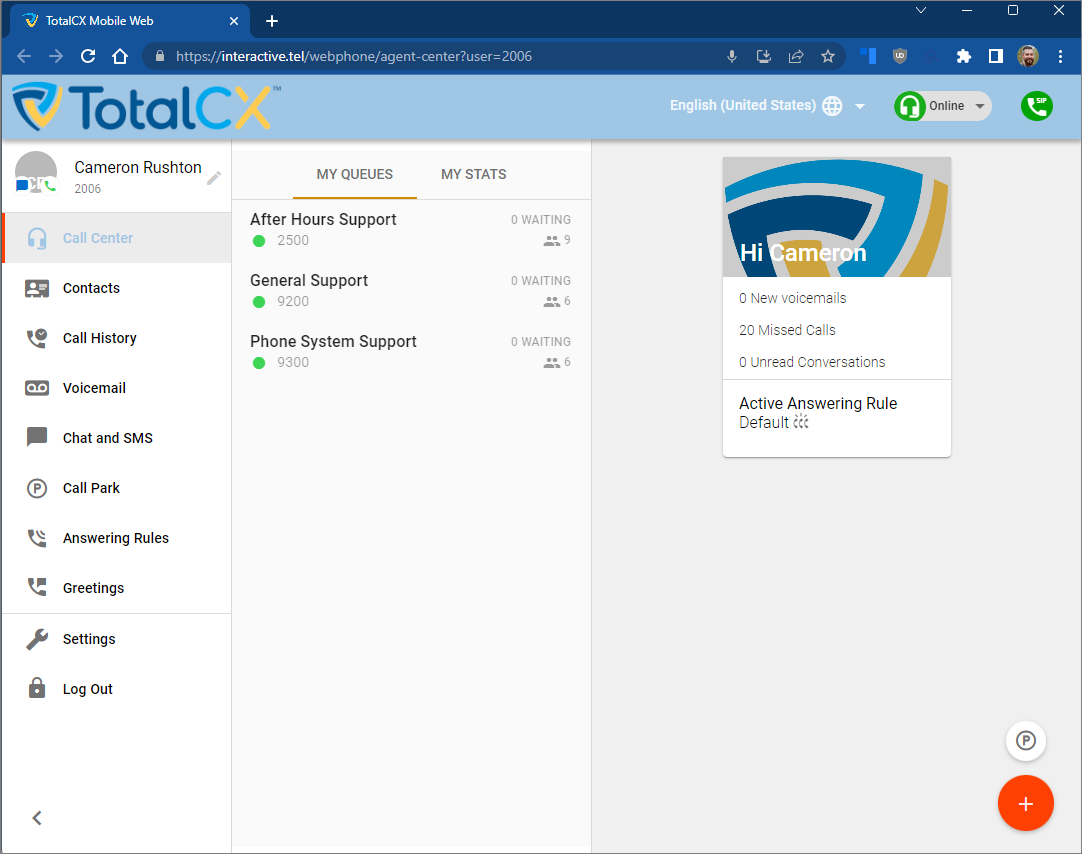The height and width of the screenshot is (854, 1082).
Task: Click the Active Answering Rule Default entry
Action: tap(818, 413)
